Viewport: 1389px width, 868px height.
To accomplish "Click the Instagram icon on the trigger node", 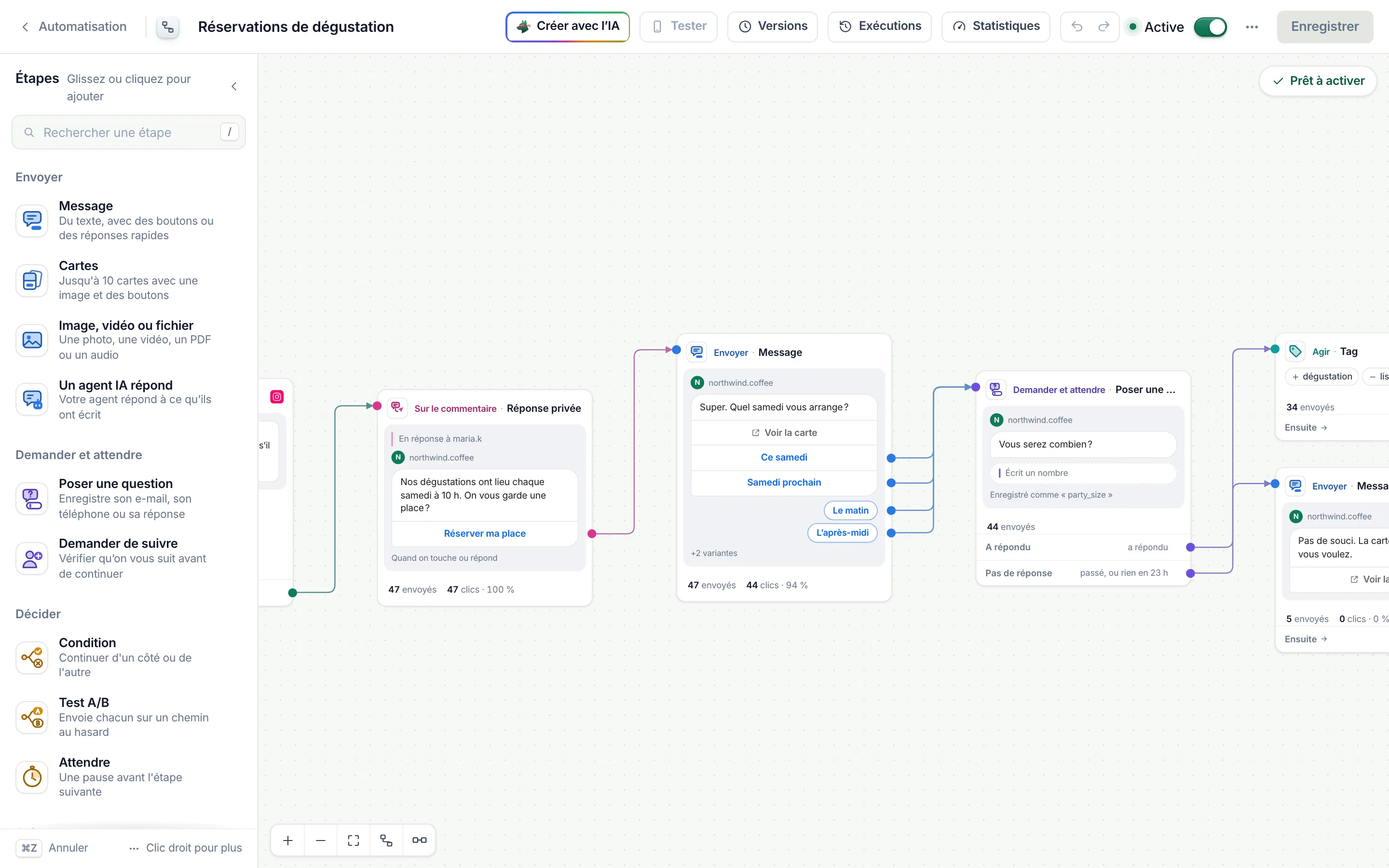I will tap(277, 397).
